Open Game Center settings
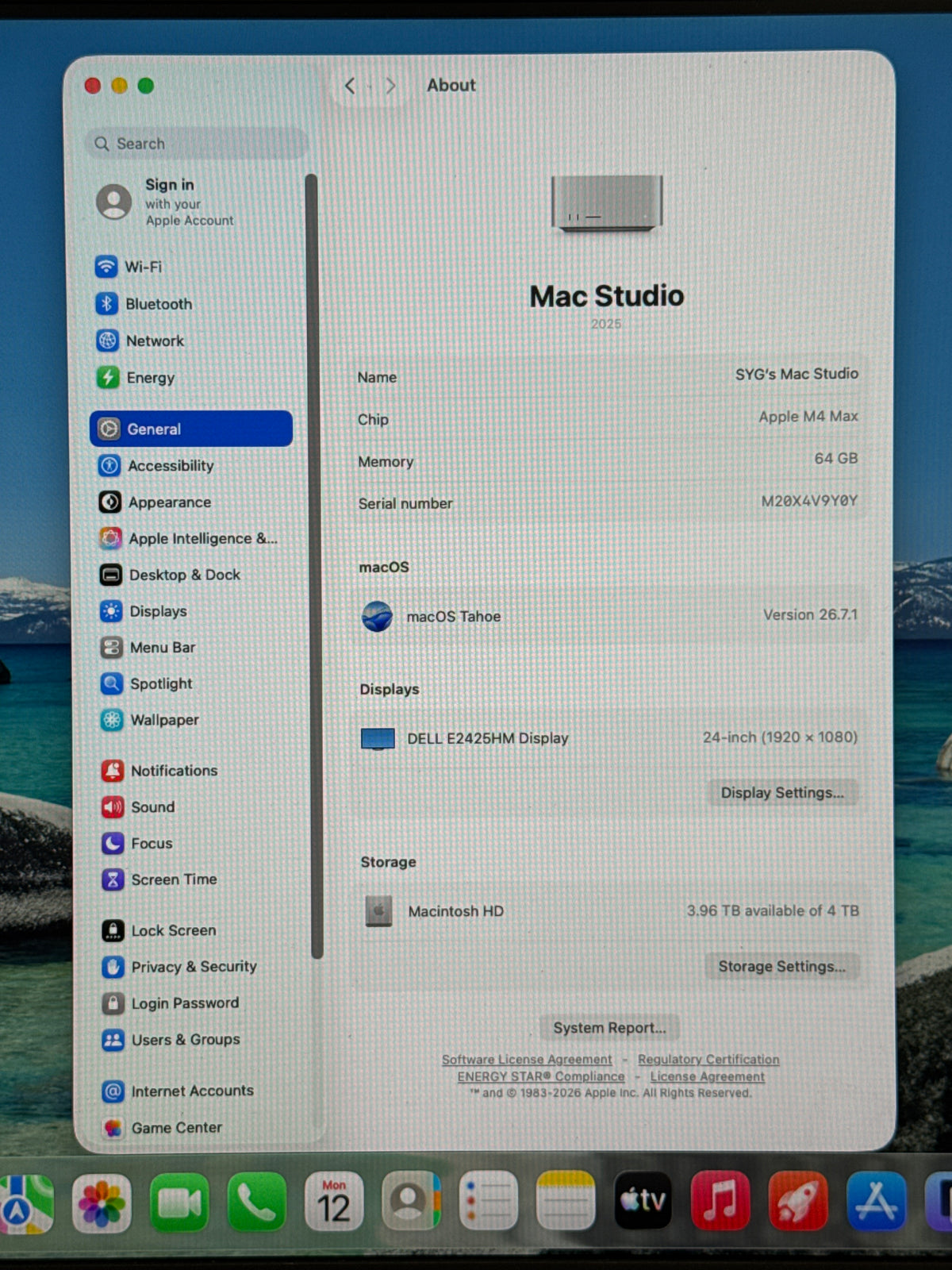The height and width of the screenshot is (1270, 952). click(x=162, y=1128)
